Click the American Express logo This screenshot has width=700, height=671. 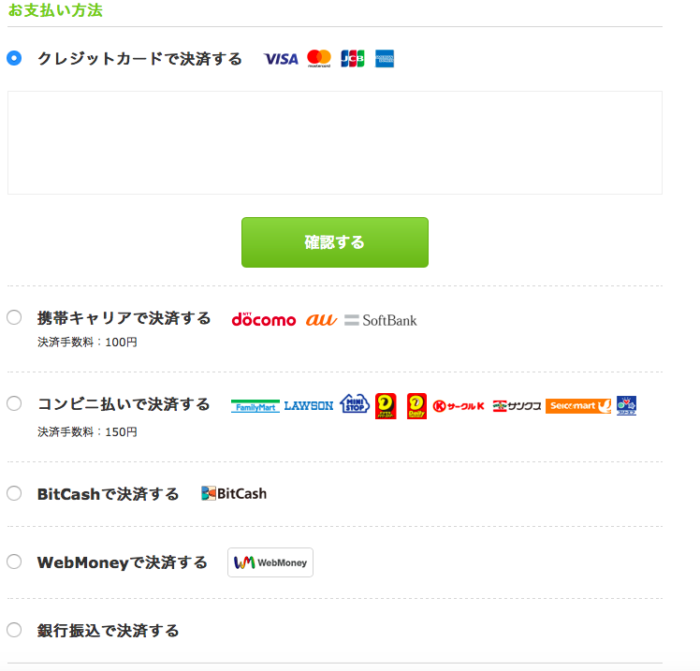tap(384, 58)
